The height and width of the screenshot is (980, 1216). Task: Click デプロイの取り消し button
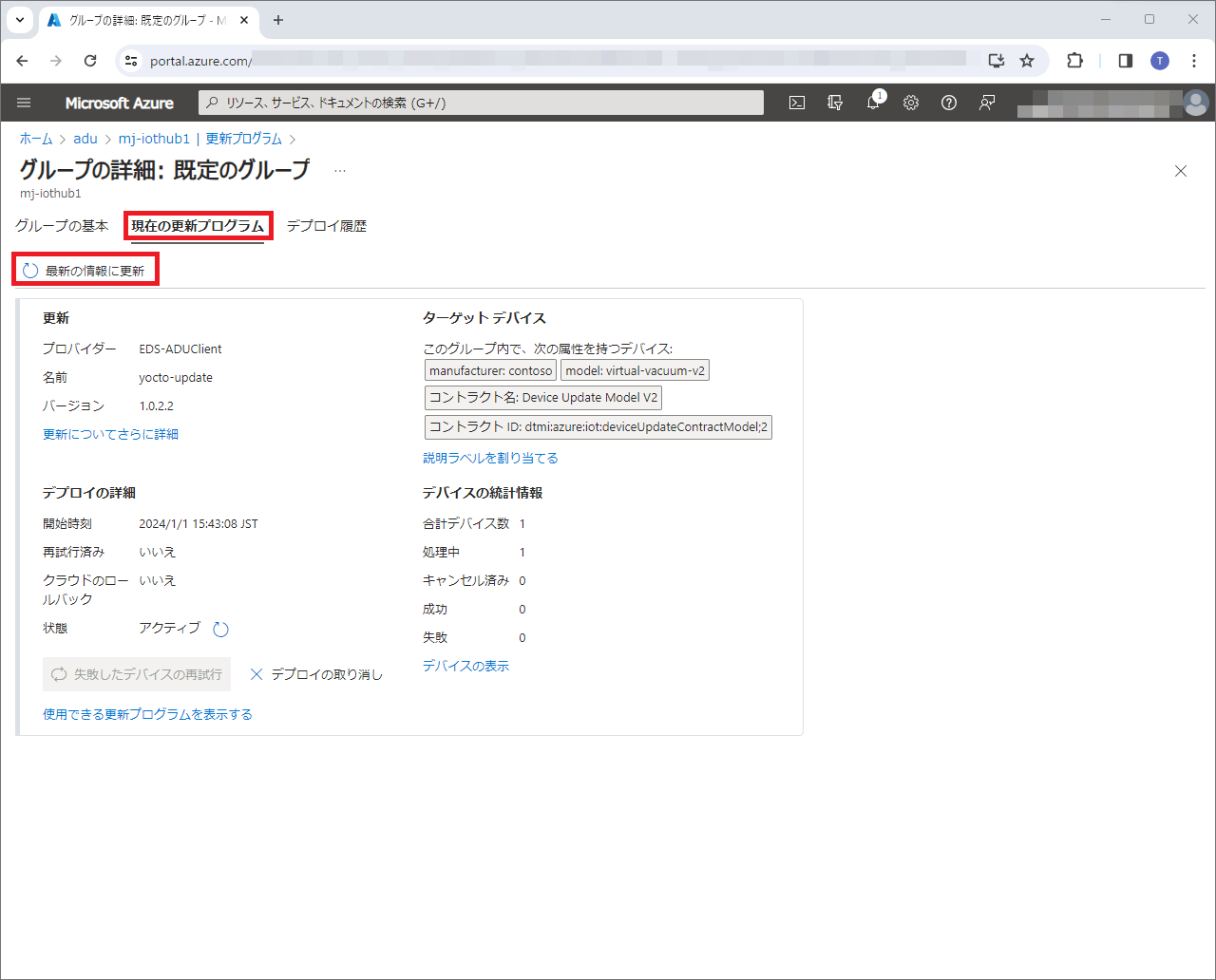coord(316,674)
